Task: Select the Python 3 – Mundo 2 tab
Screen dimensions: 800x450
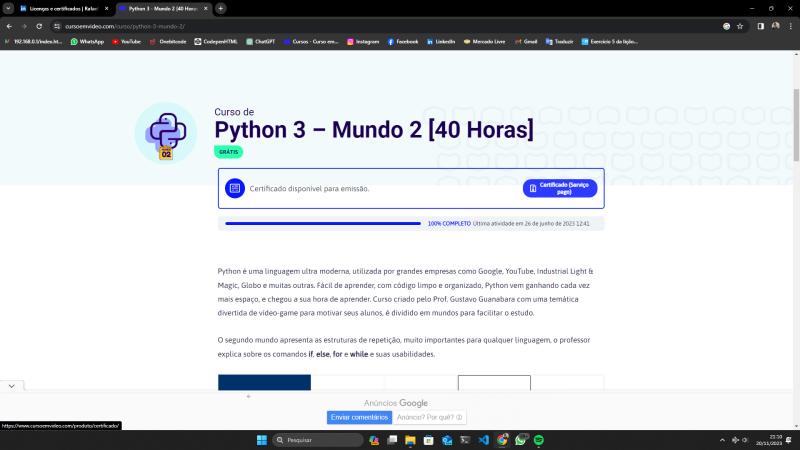Action: (163, 9)
